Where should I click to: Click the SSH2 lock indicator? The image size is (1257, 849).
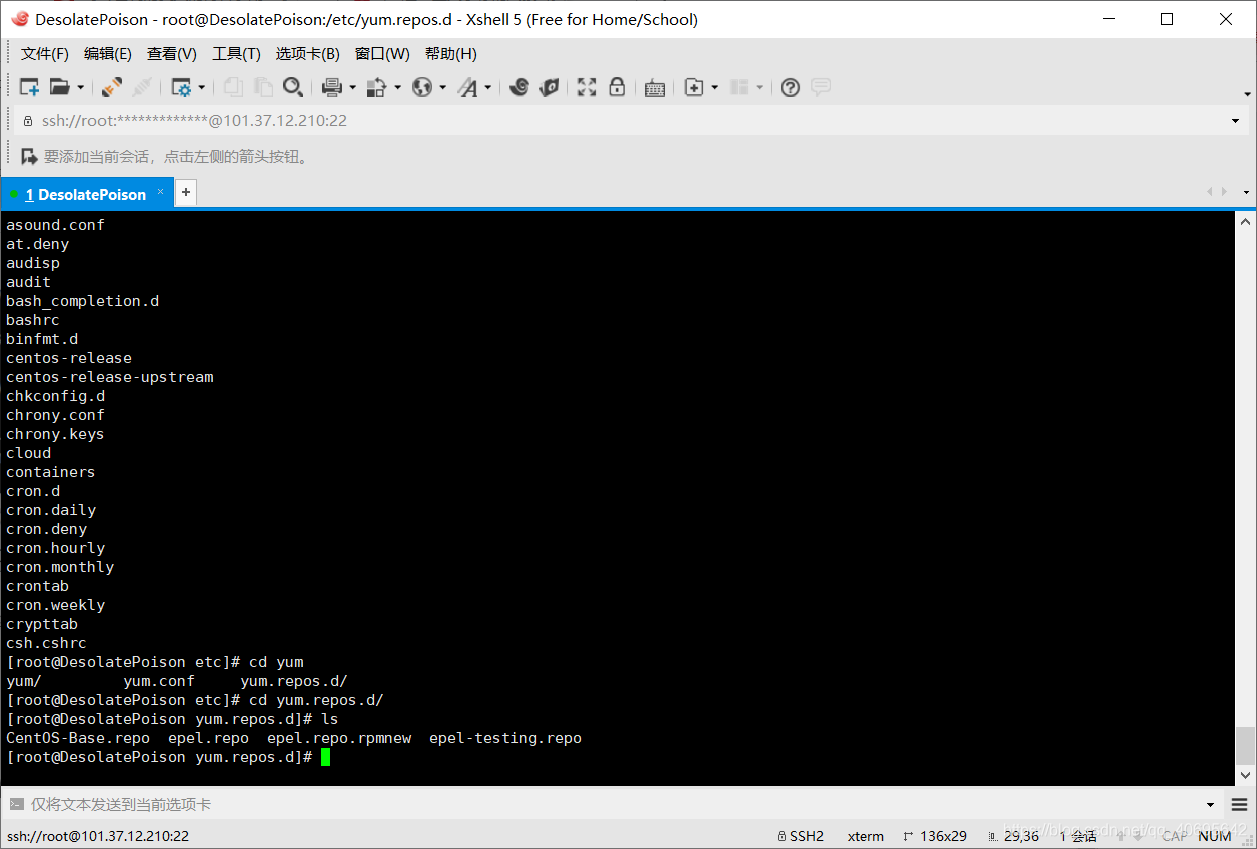tap(805, 836)
